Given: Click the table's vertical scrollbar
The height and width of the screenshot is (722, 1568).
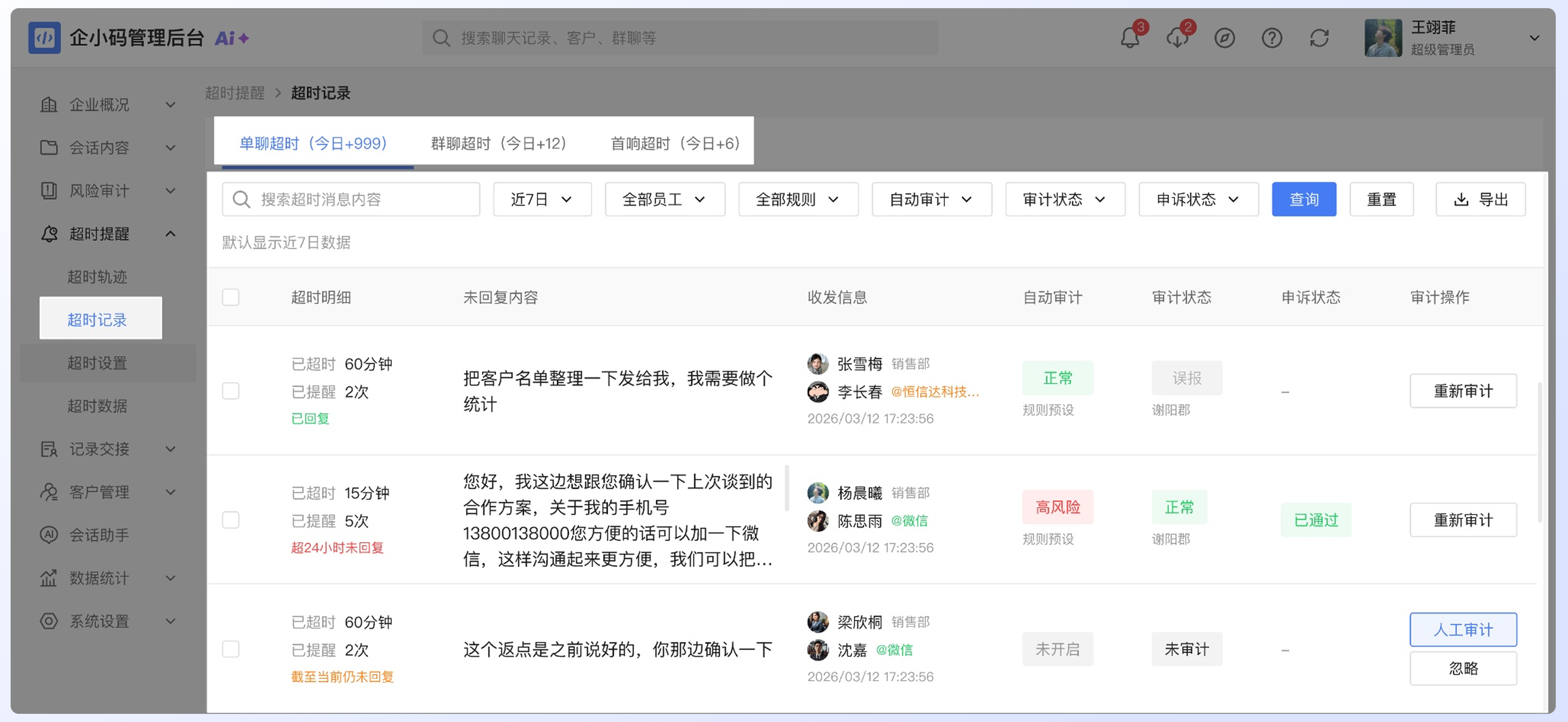Looking at the screenshot, I should point(1540,452).
